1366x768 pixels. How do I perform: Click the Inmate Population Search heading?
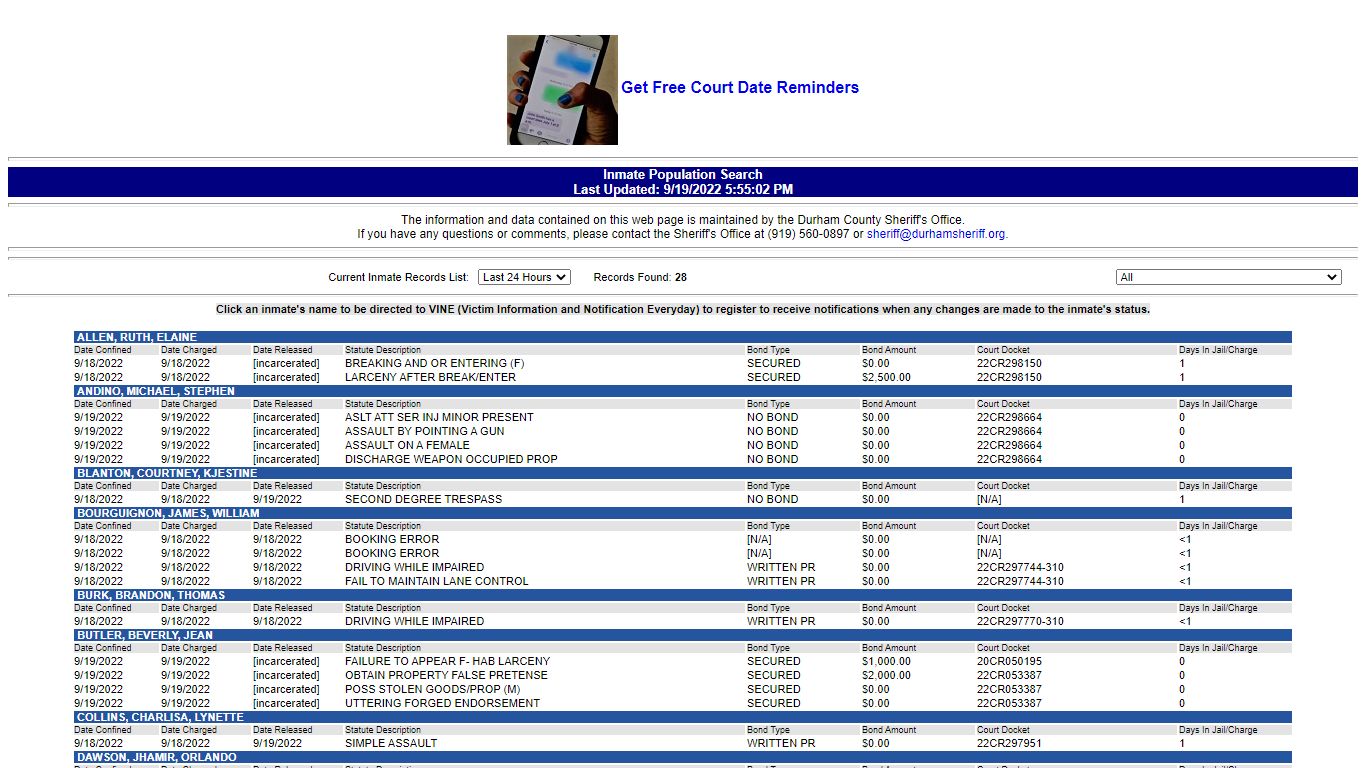click(683, 174)
